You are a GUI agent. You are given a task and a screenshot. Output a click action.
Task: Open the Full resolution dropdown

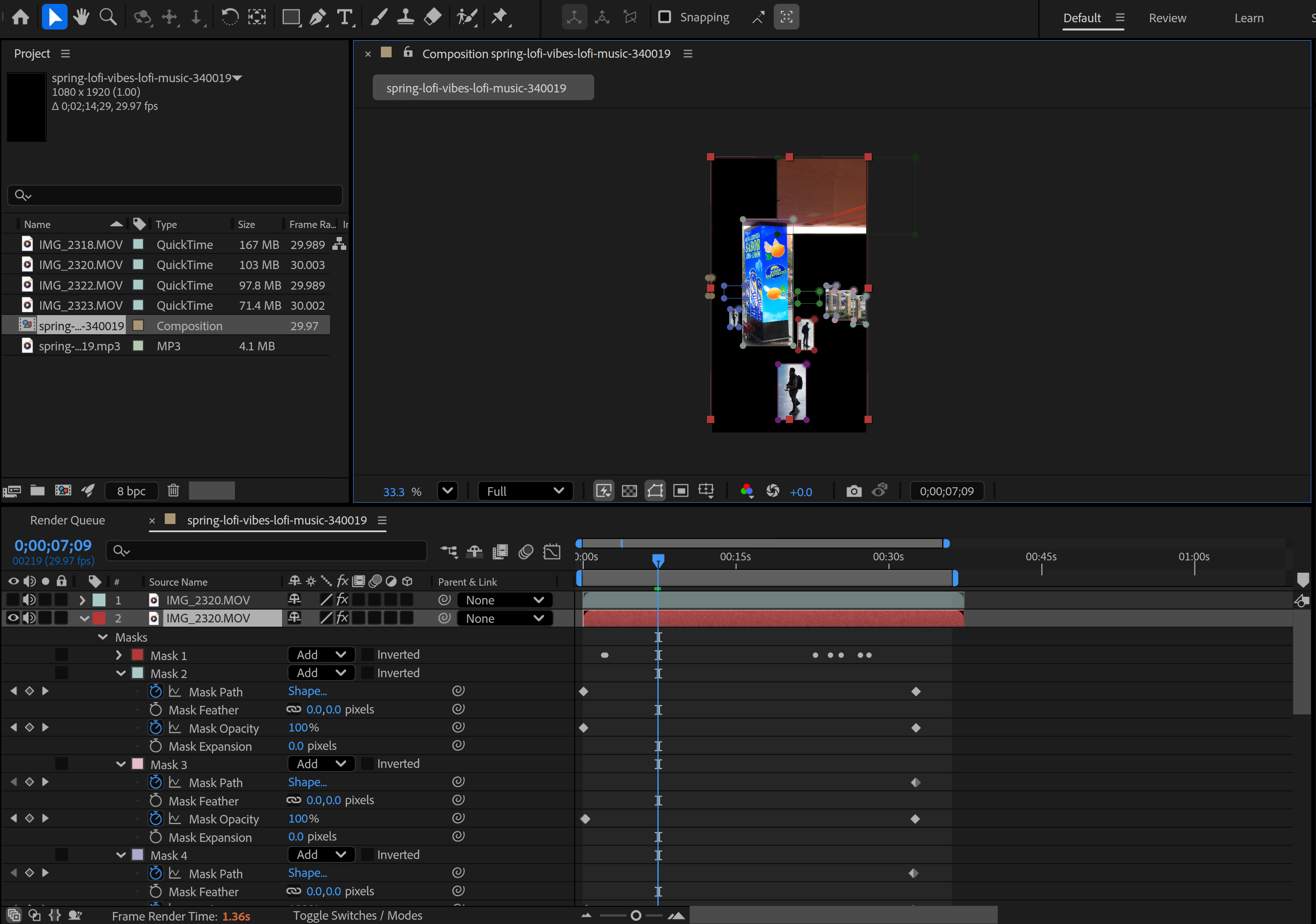(525, 491)
